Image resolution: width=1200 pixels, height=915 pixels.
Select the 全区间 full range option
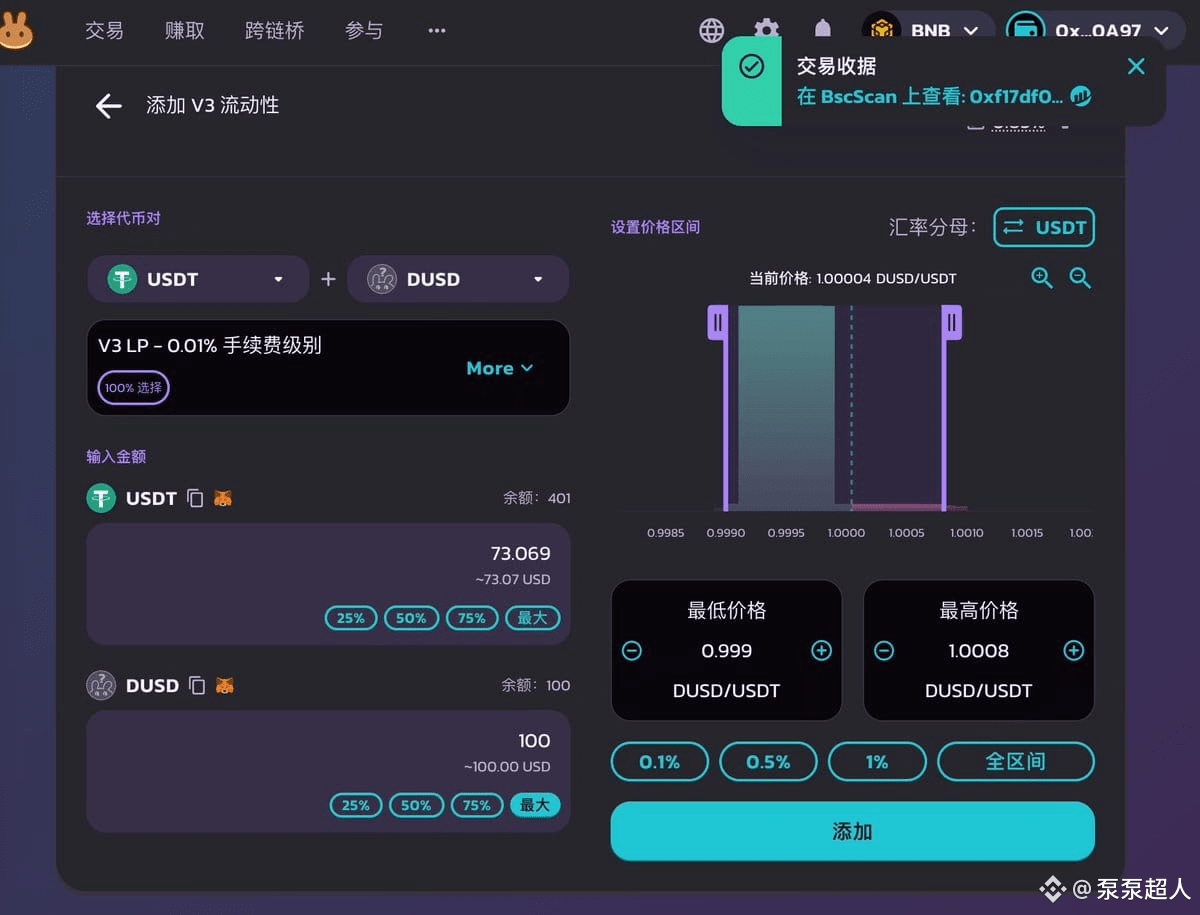pos(1016,761)
